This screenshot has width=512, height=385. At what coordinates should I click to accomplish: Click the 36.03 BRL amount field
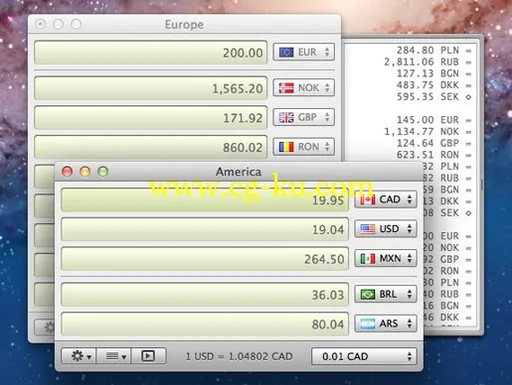[x=205, y=295]
